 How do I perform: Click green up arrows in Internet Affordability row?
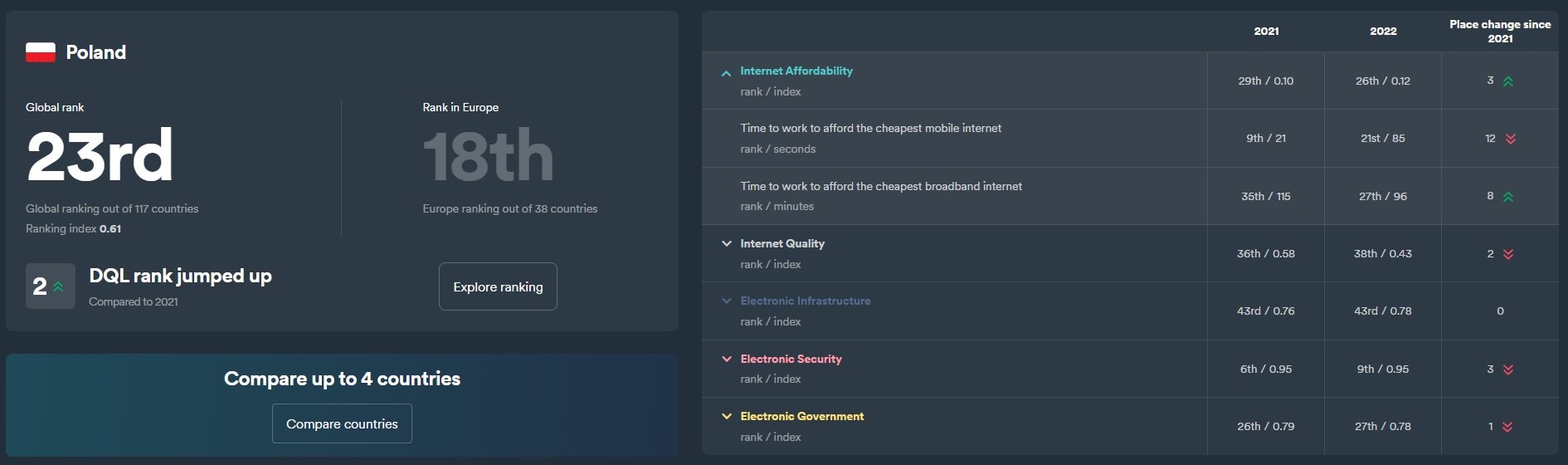tap(1508, 81)
